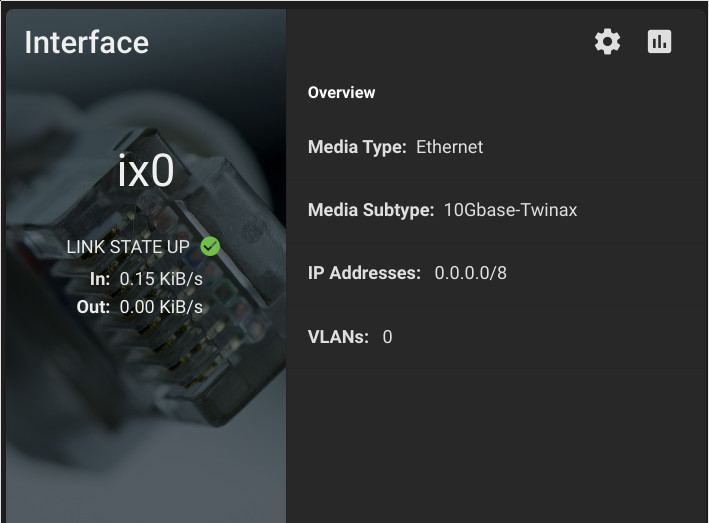Select the Out traffic rate value
Viewport: 709px width, 523px height.
161,307
